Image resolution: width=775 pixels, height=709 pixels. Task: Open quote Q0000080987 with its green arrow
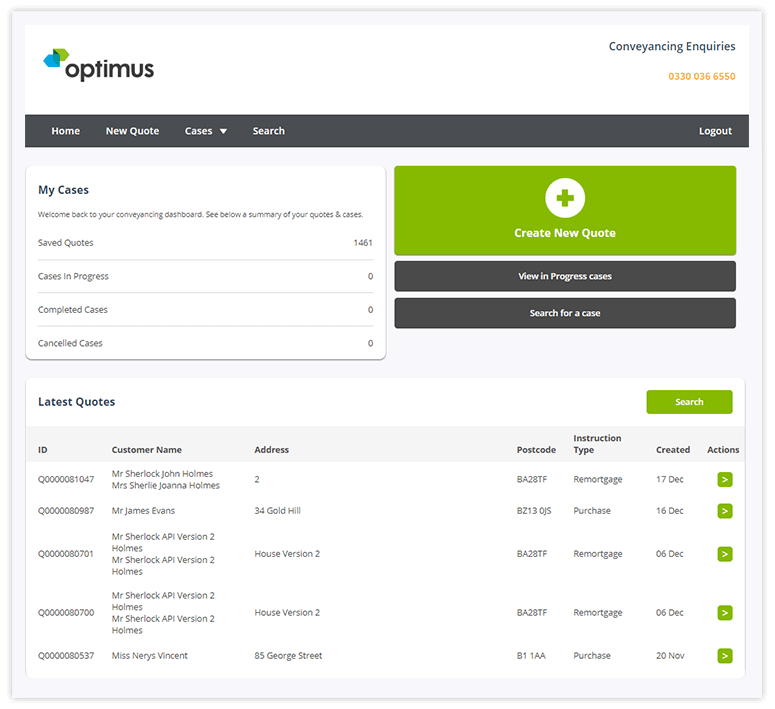pos(725,511)
